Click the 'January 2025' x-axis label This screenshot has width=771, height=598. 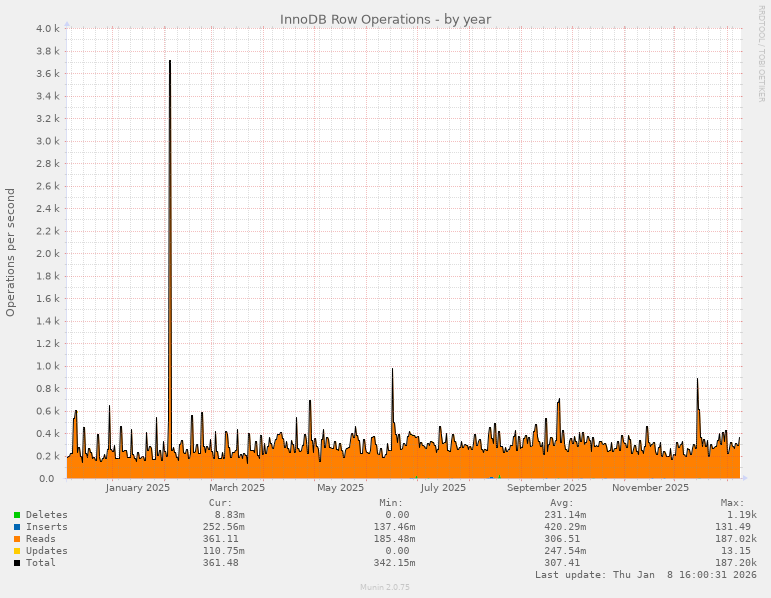click(x=138, y=488)
